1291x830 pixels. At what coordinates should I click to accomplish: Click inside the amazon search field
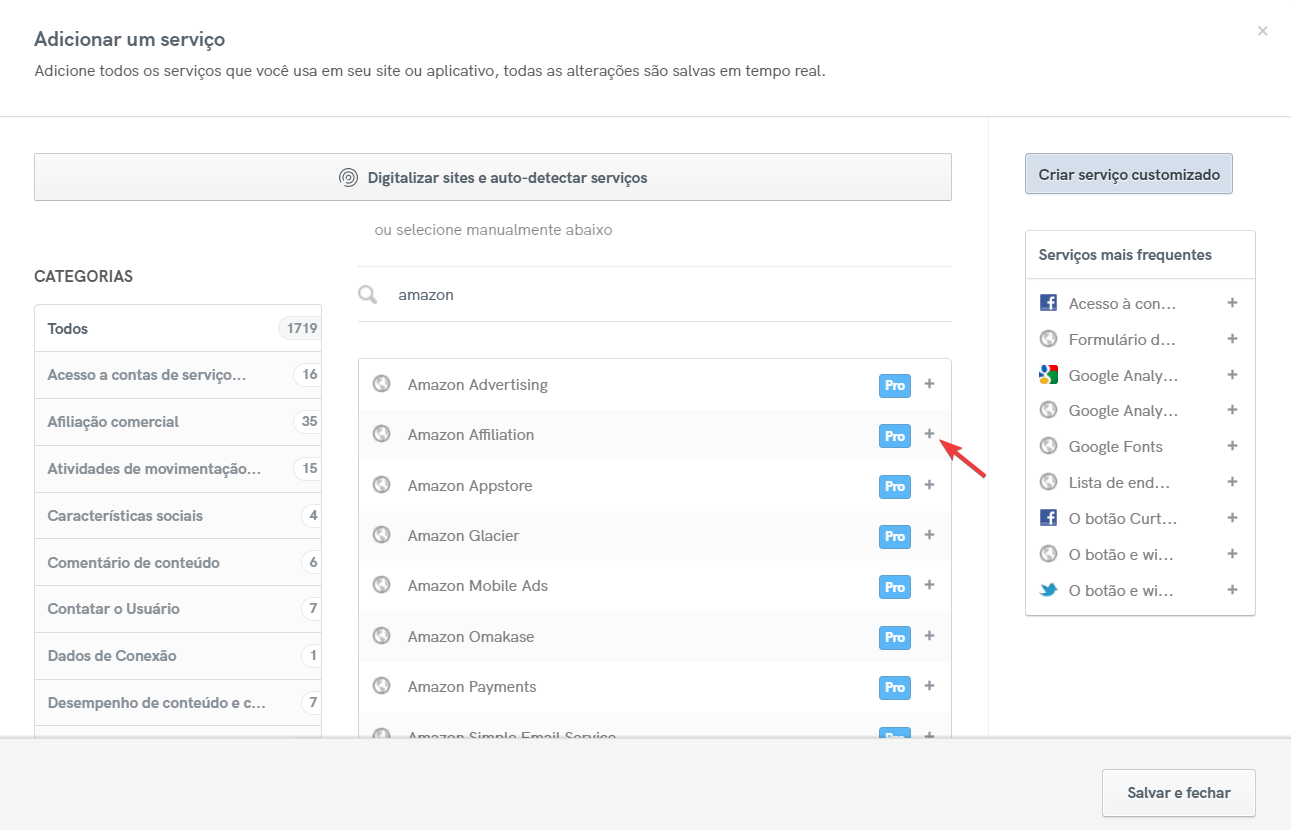coord(500,294)
